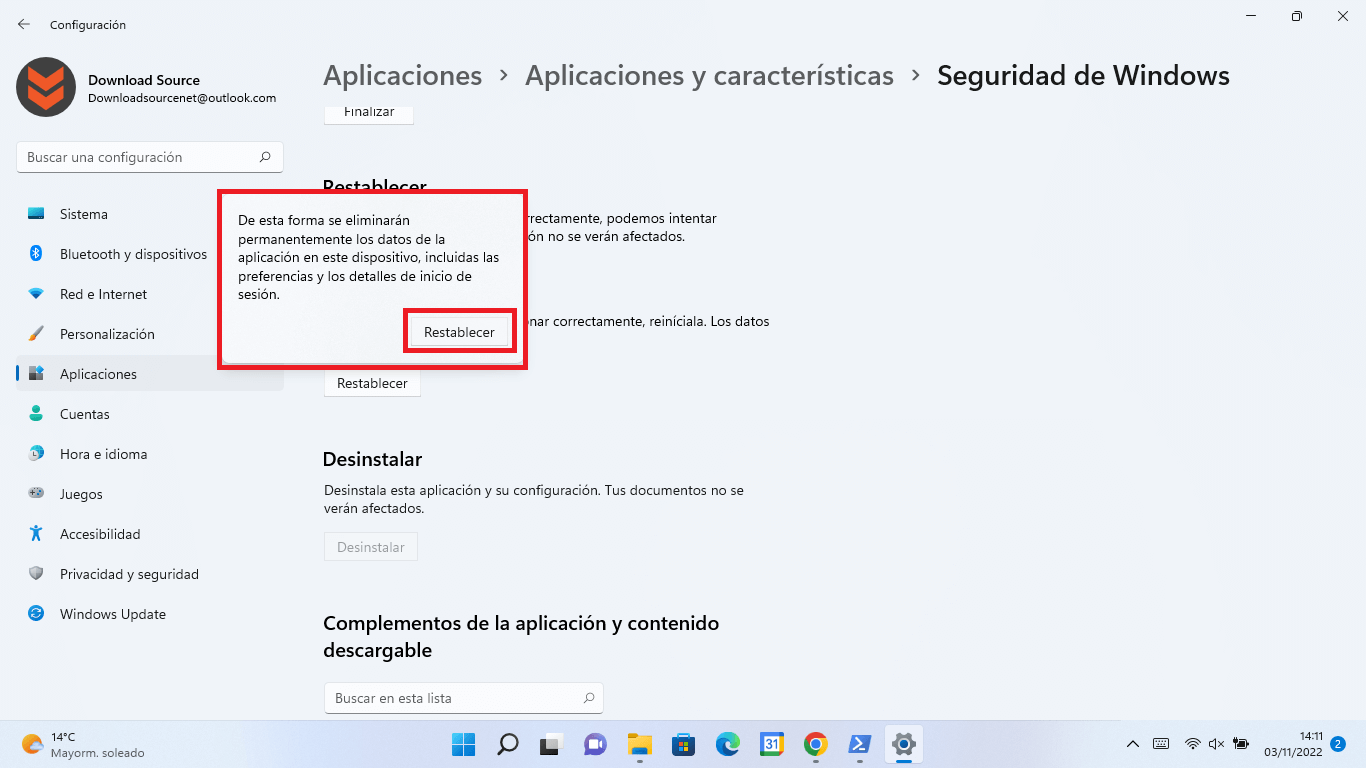Open Chat from the taskbar
The width and height of the screenshot is (1366, 768).
point(595,744)
